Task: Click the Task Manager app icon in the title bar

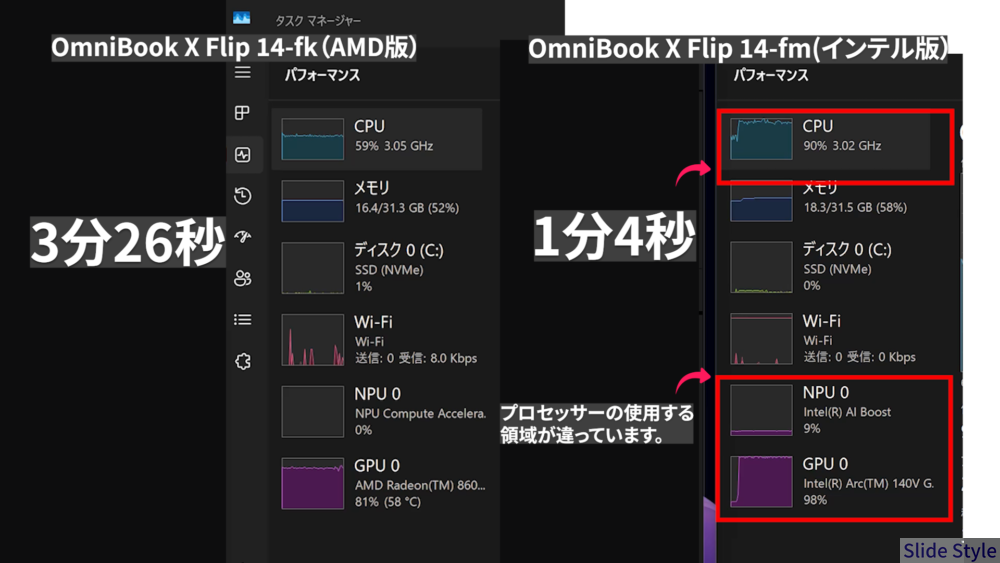Action: pos(242,18)
